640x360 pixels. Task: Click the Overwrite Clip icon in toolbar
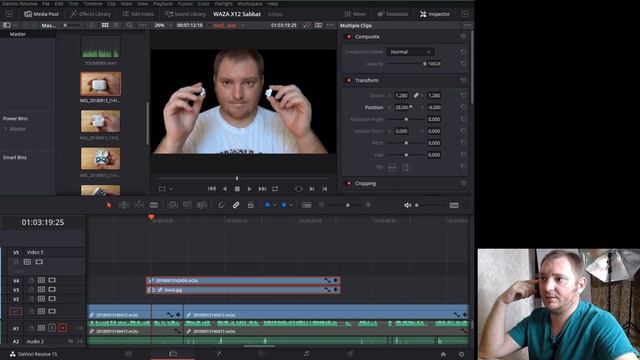tap(187, 205)
